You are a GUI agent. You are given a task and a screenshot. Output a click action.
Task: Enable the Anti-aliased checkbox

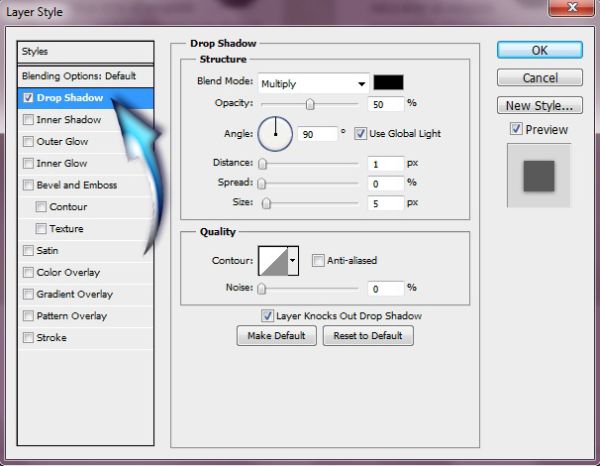click(x=318, y=261)
